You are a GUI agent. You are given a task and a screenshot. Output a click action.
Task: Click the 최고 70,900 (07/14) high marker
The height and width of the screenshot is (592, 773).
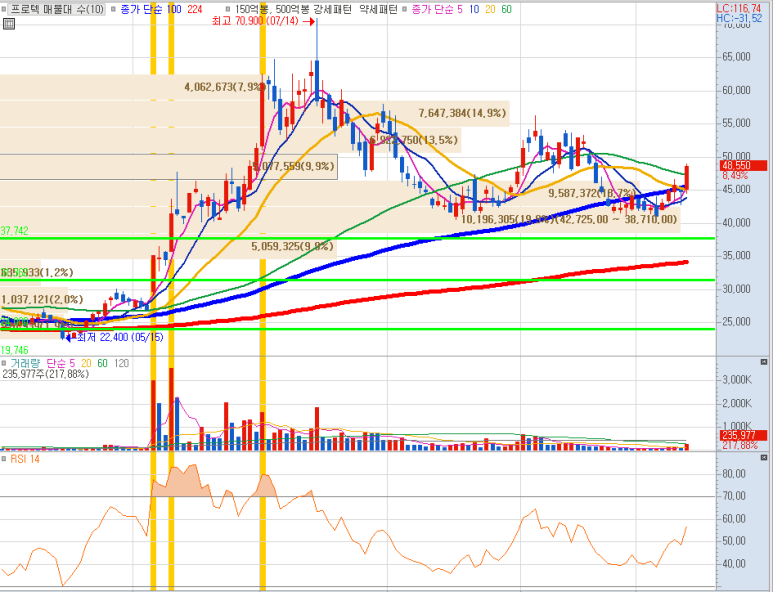coord(263,21)
